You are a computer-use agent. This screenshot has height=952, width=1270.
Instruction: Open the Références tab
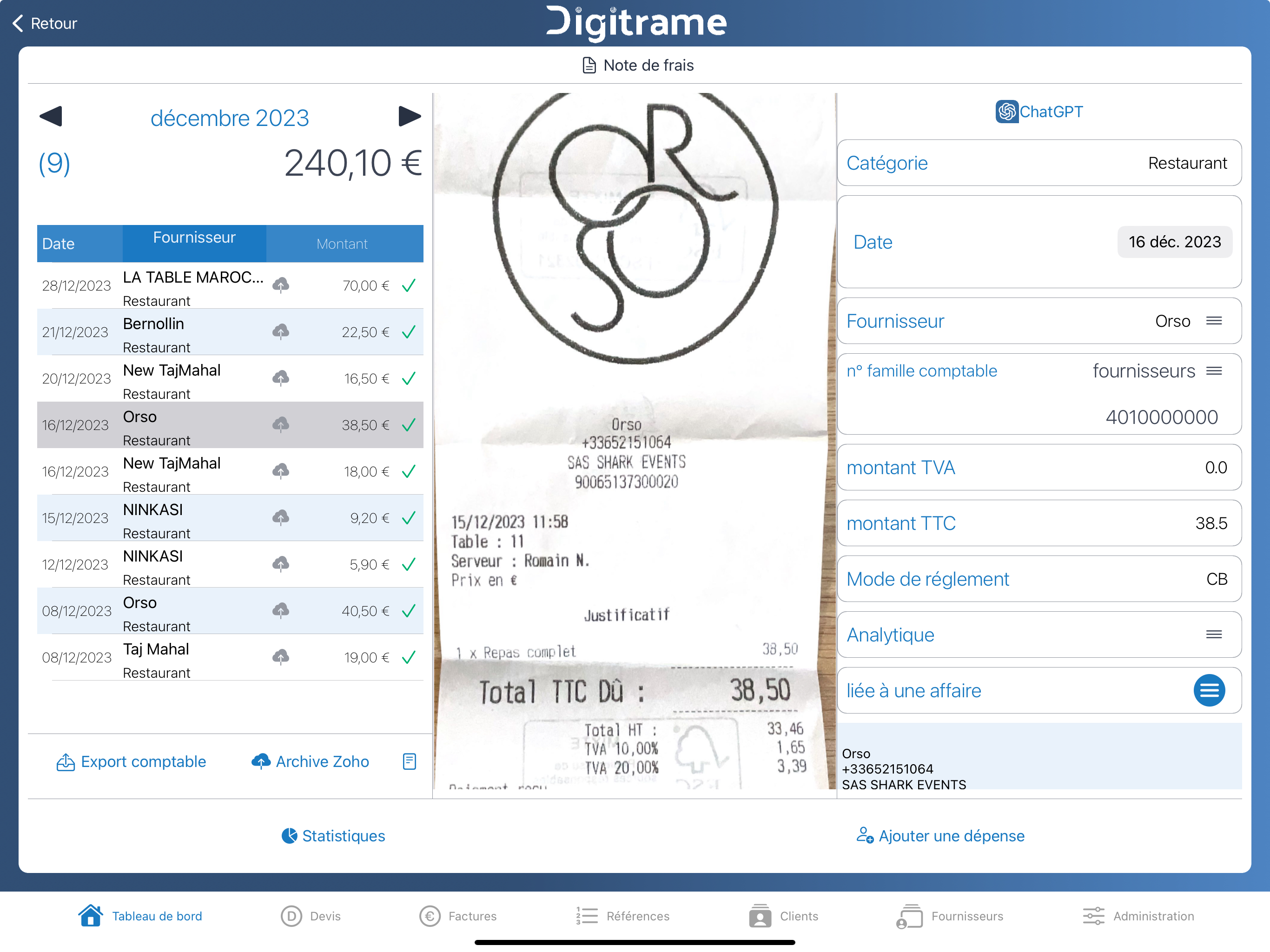click(x=623, y=916)
